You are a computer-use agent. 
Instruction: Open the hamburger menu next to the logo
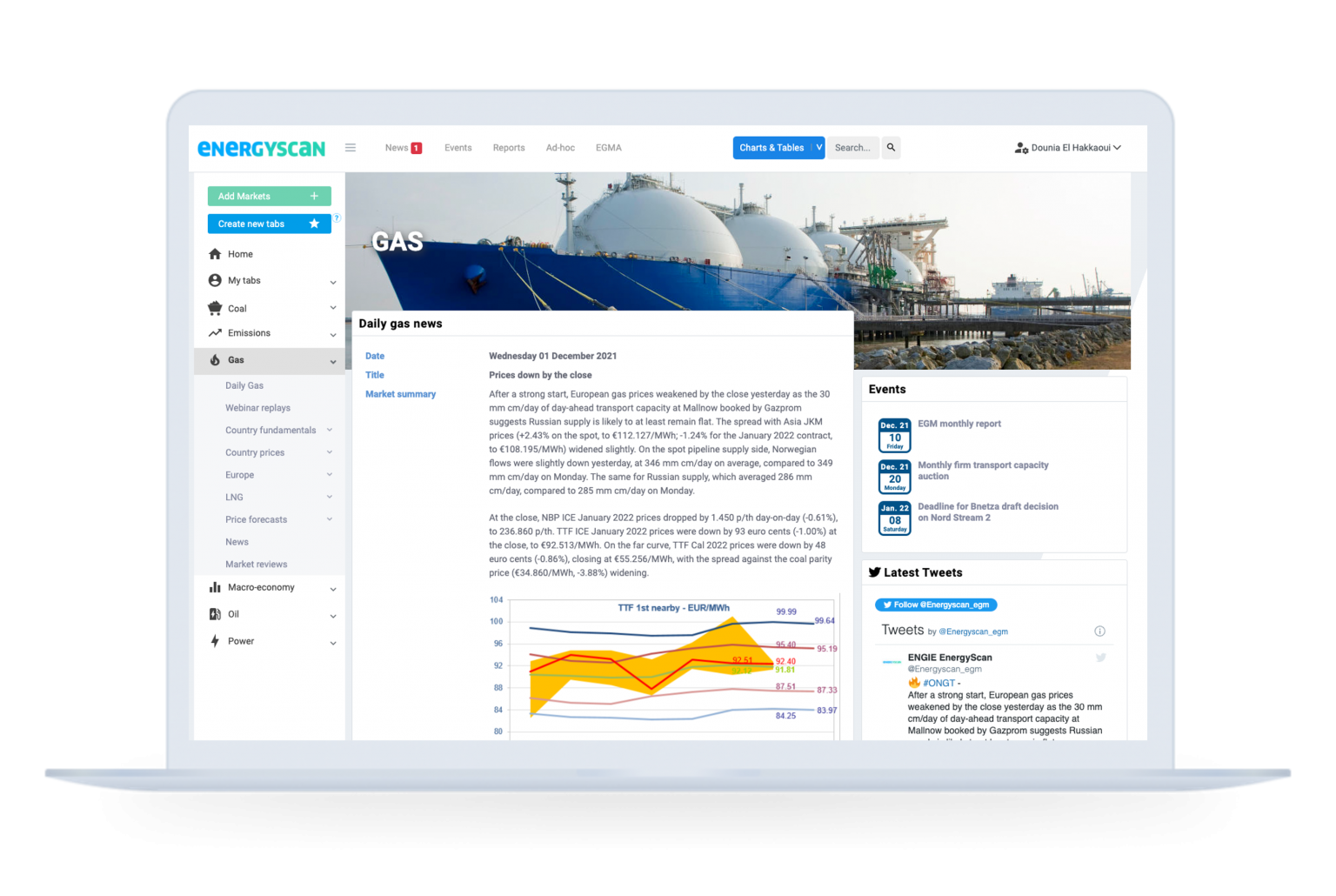(x=351, y=147)
